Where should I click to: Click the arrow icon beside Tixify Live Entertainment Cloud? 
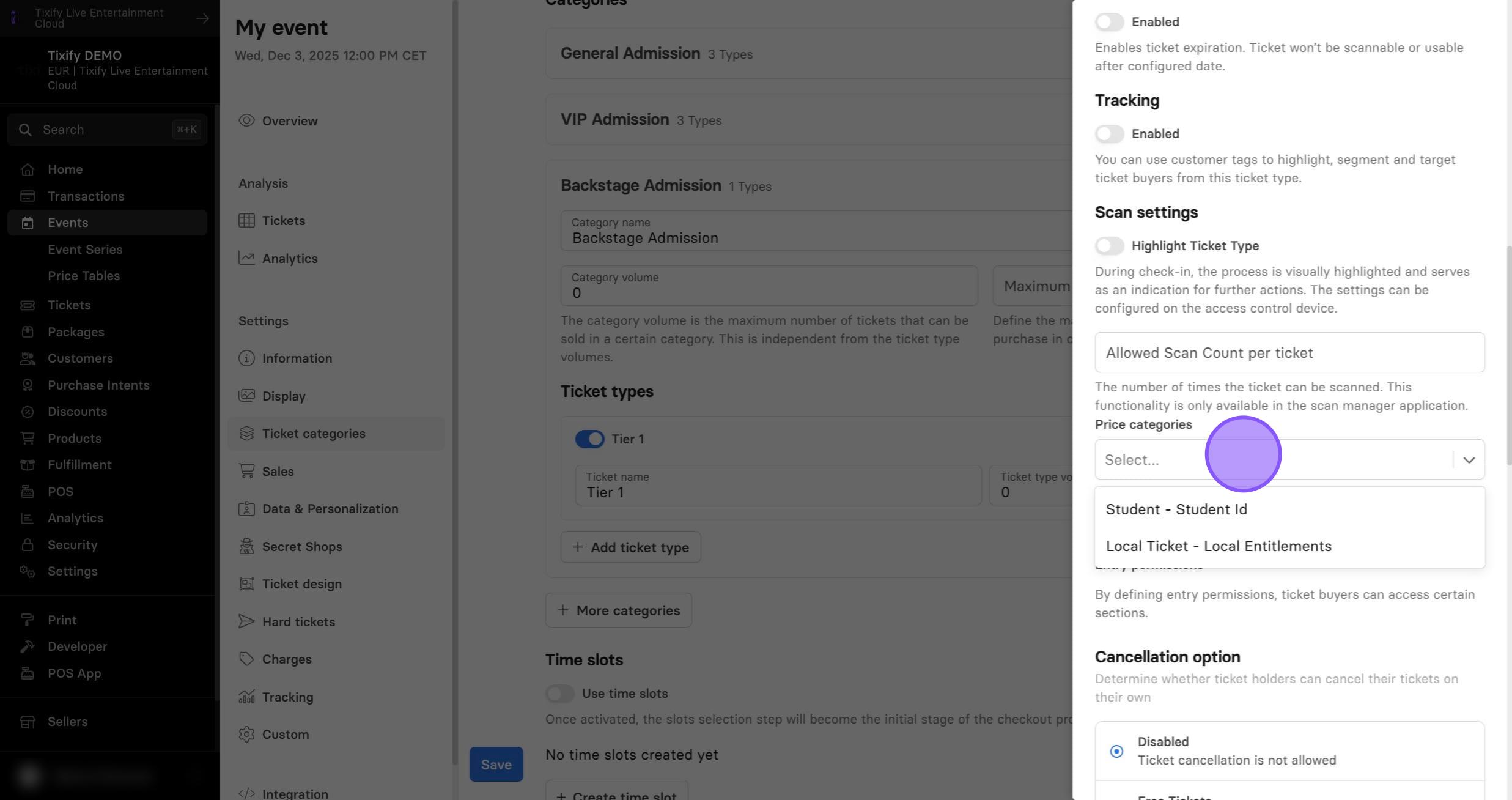tap(202, 18)
